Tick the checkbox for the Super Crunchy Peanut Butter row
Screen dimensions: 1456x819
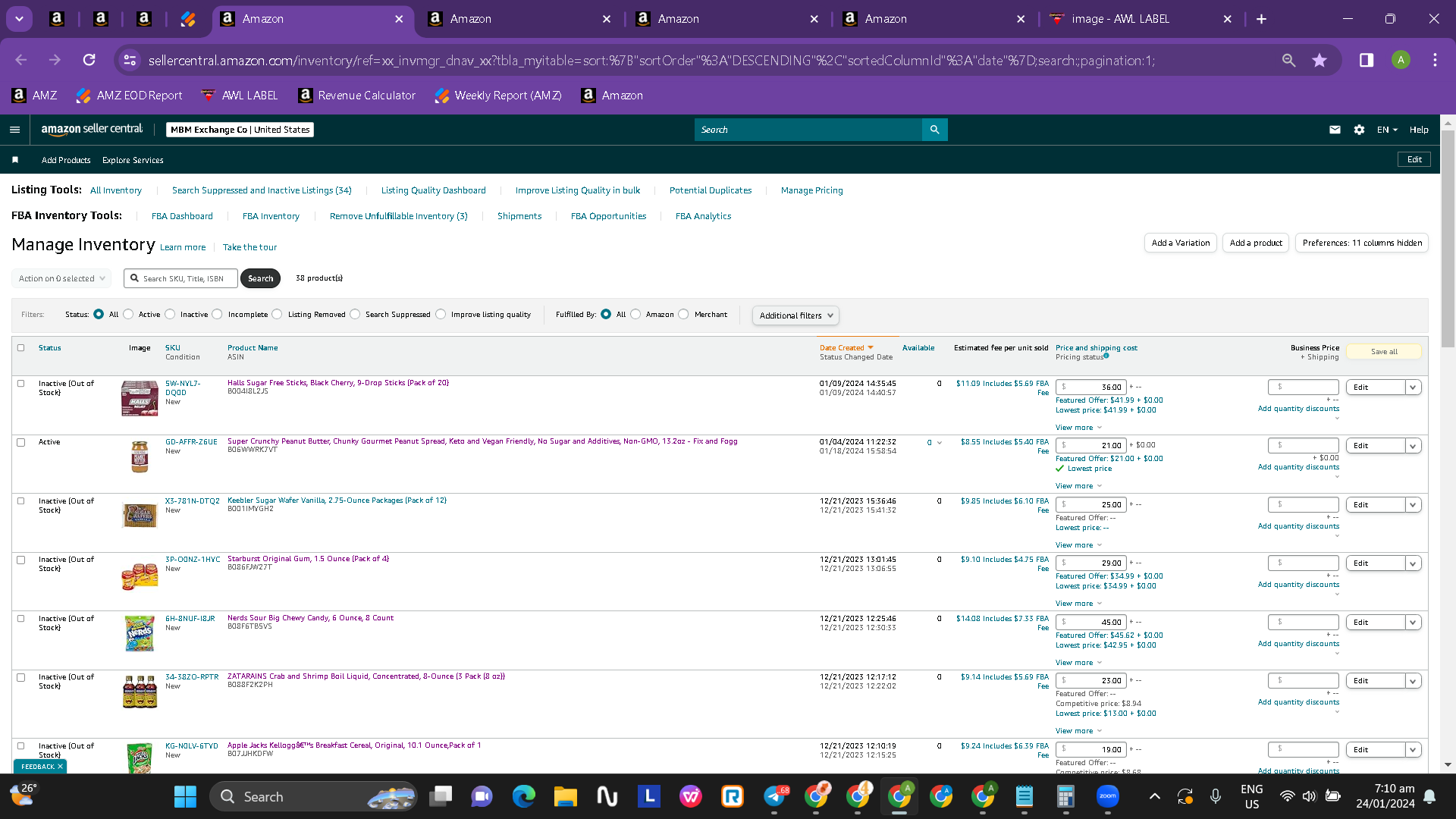(21, 442)
